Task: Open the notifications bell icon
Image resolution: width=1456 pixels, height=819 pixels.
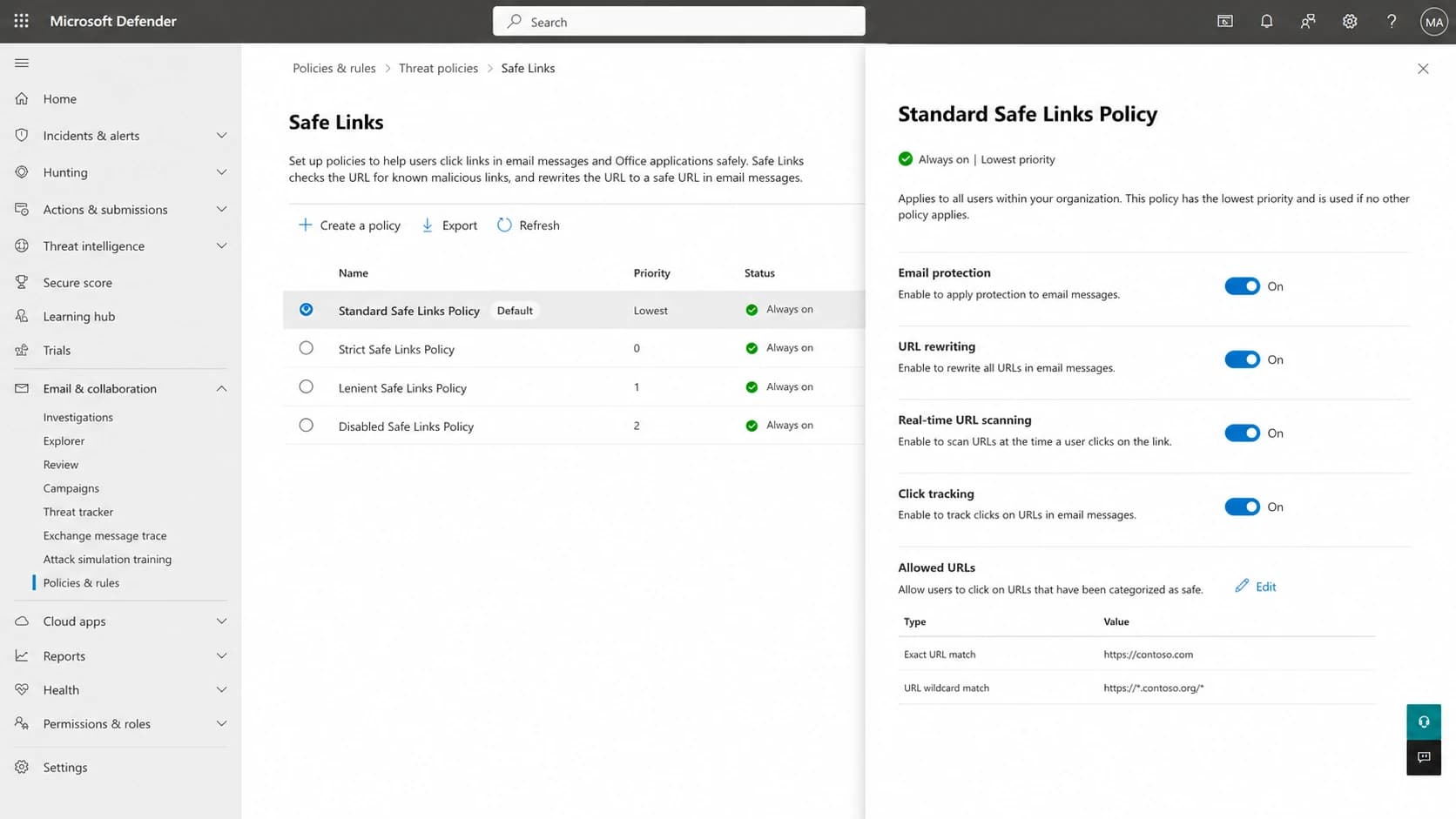Action: (1266, 21)
